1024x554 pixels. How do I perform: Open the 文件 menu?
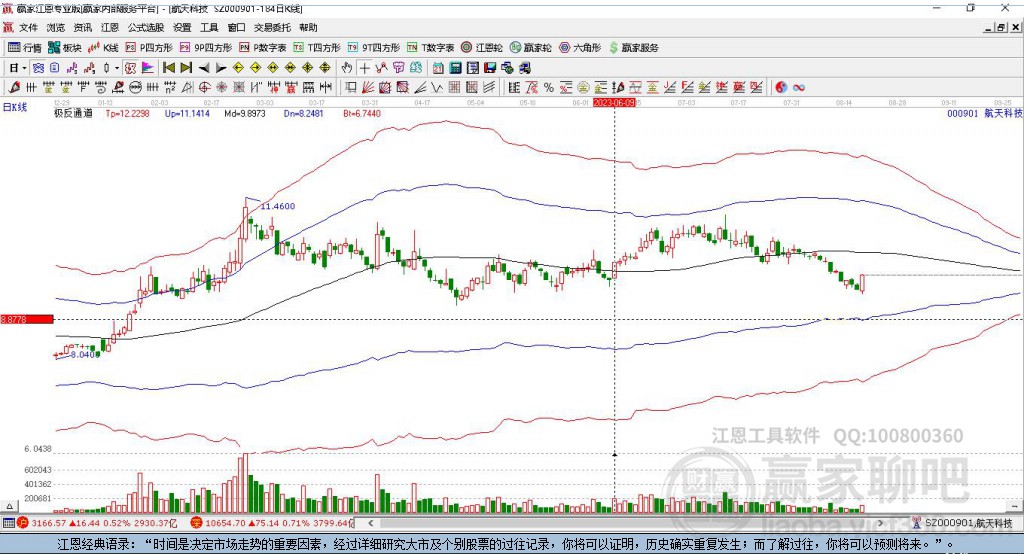pyautogui.click(x=28, y=27)
